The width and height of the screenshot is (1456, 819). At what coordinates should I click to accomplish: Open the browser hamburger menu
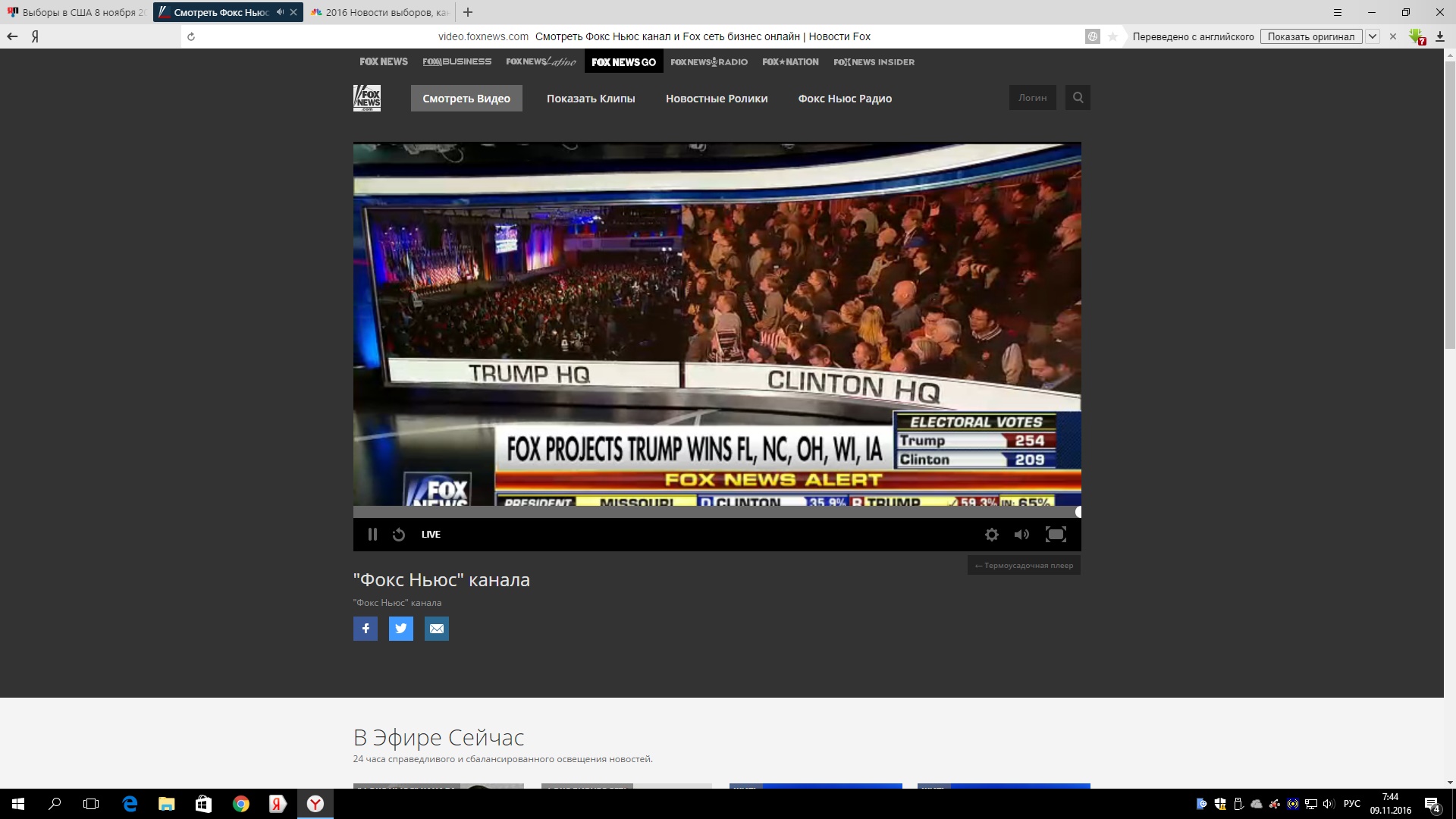[x=1338, y=12]
